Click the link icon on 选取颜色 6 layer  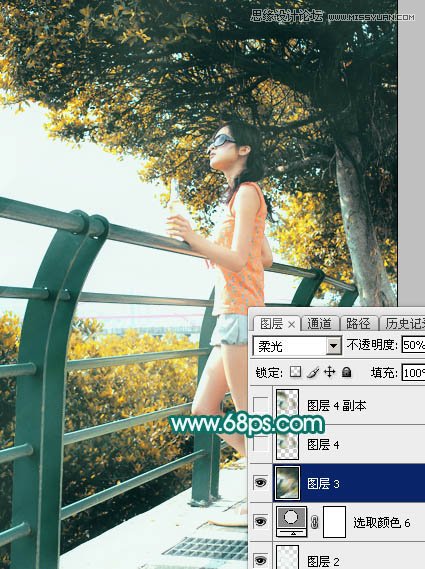(314, 522)
